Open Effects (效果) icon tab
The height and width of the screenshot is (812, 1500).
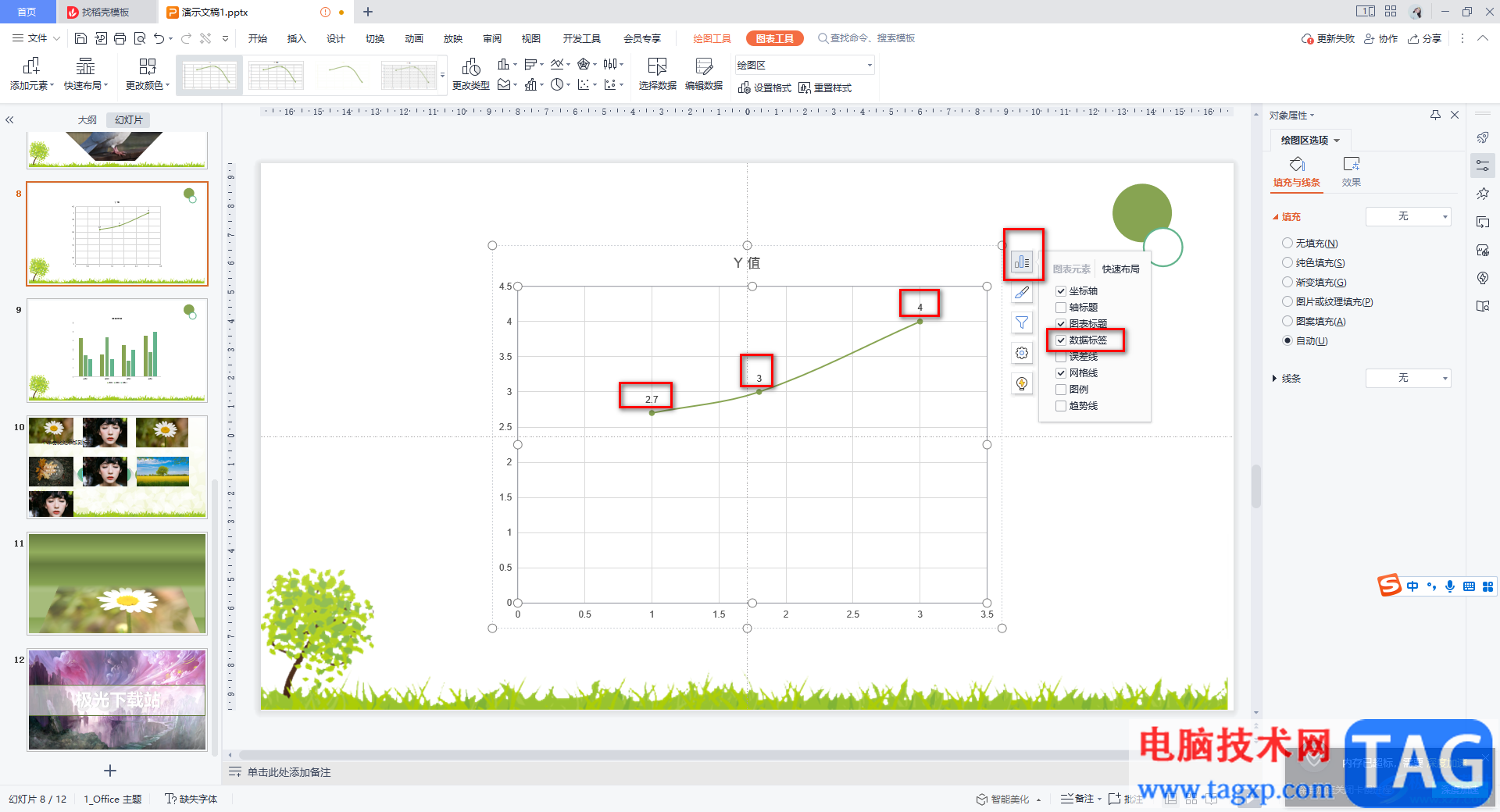pos(1352,172)
